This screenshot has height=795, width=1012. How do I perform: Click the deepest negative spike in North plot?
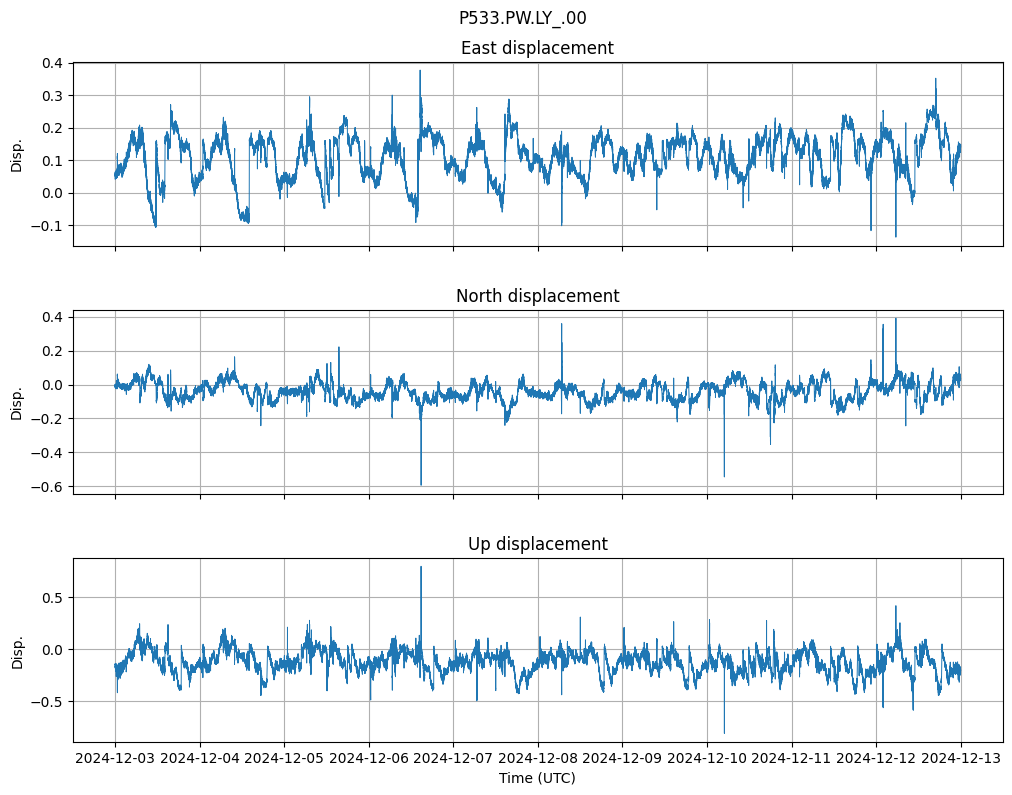coord(421,485)
